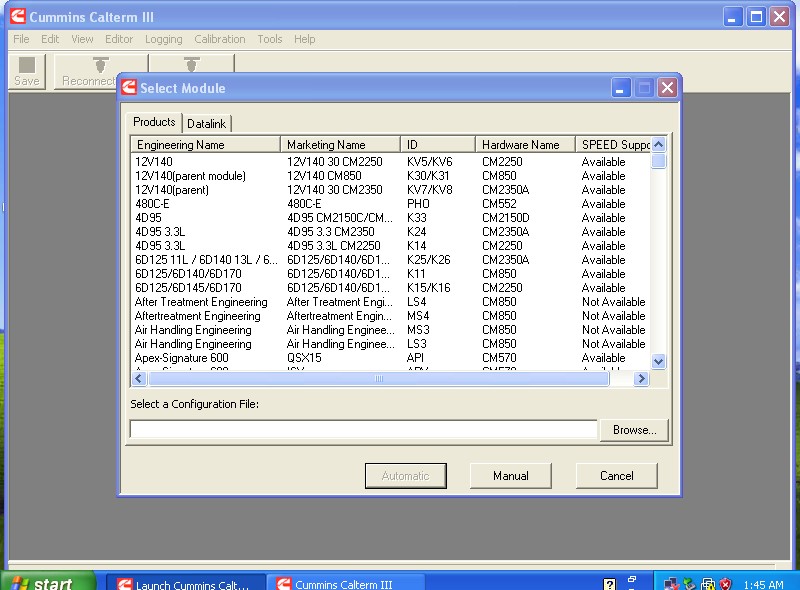Viewport: 800px width, 590px height.
Task: Open the View menu
Action: (x=82, y=39)
